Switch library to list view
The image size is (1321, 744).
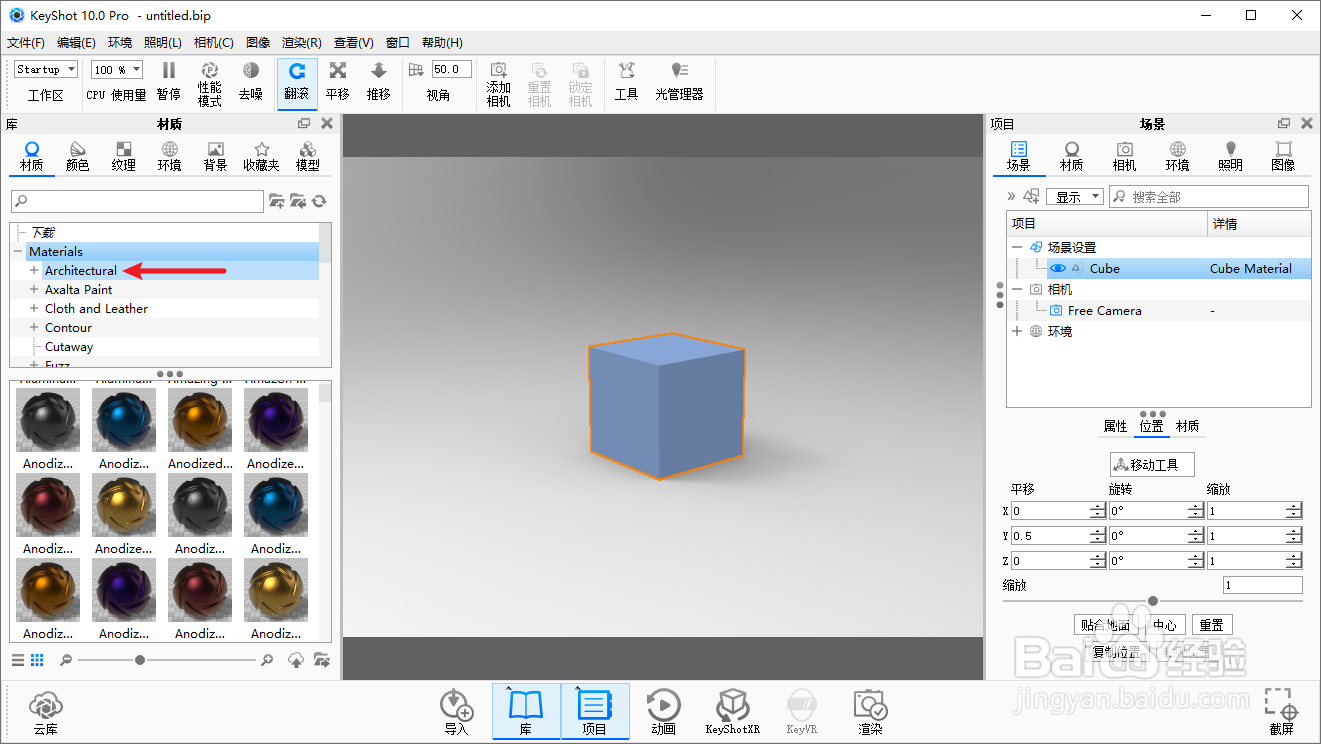click(x=18, y=660)
